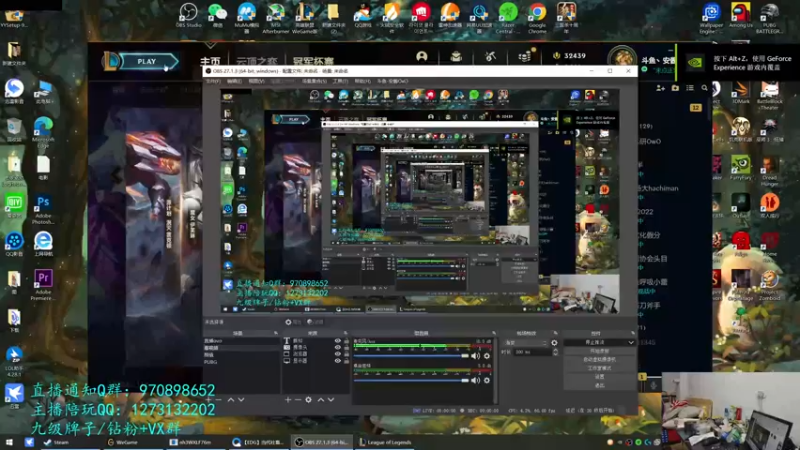Pop out the OBS Audio Mixer dock
The image size is (800, 450).
494,333
